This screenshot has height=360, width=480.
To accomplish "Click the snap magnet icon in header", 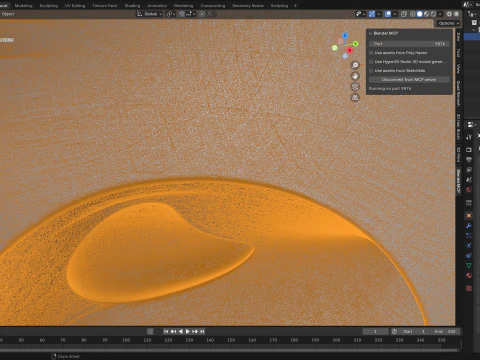I will pyautogui.click(x=182, y=14).
